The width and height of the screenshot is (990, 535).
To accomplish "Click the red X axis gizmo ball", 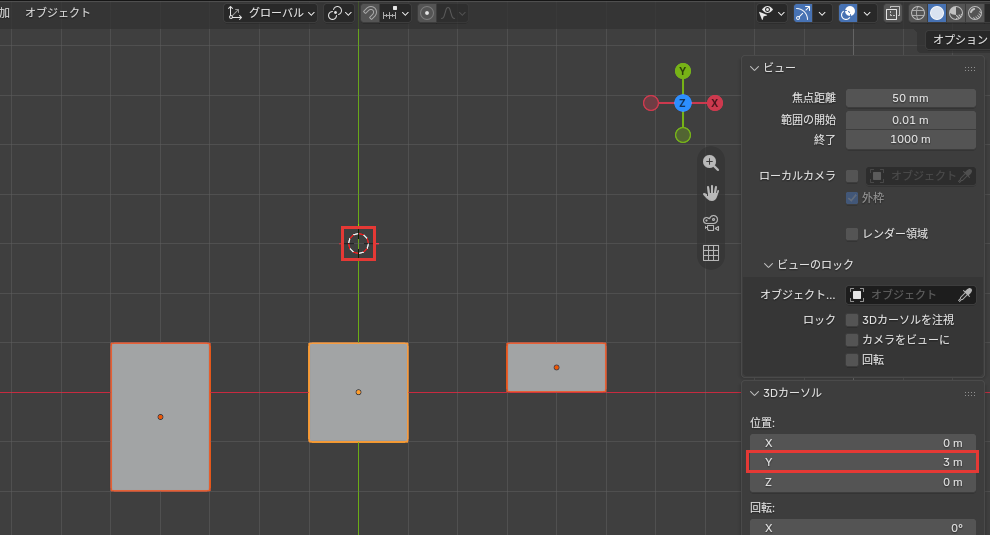I will (715, 103).
